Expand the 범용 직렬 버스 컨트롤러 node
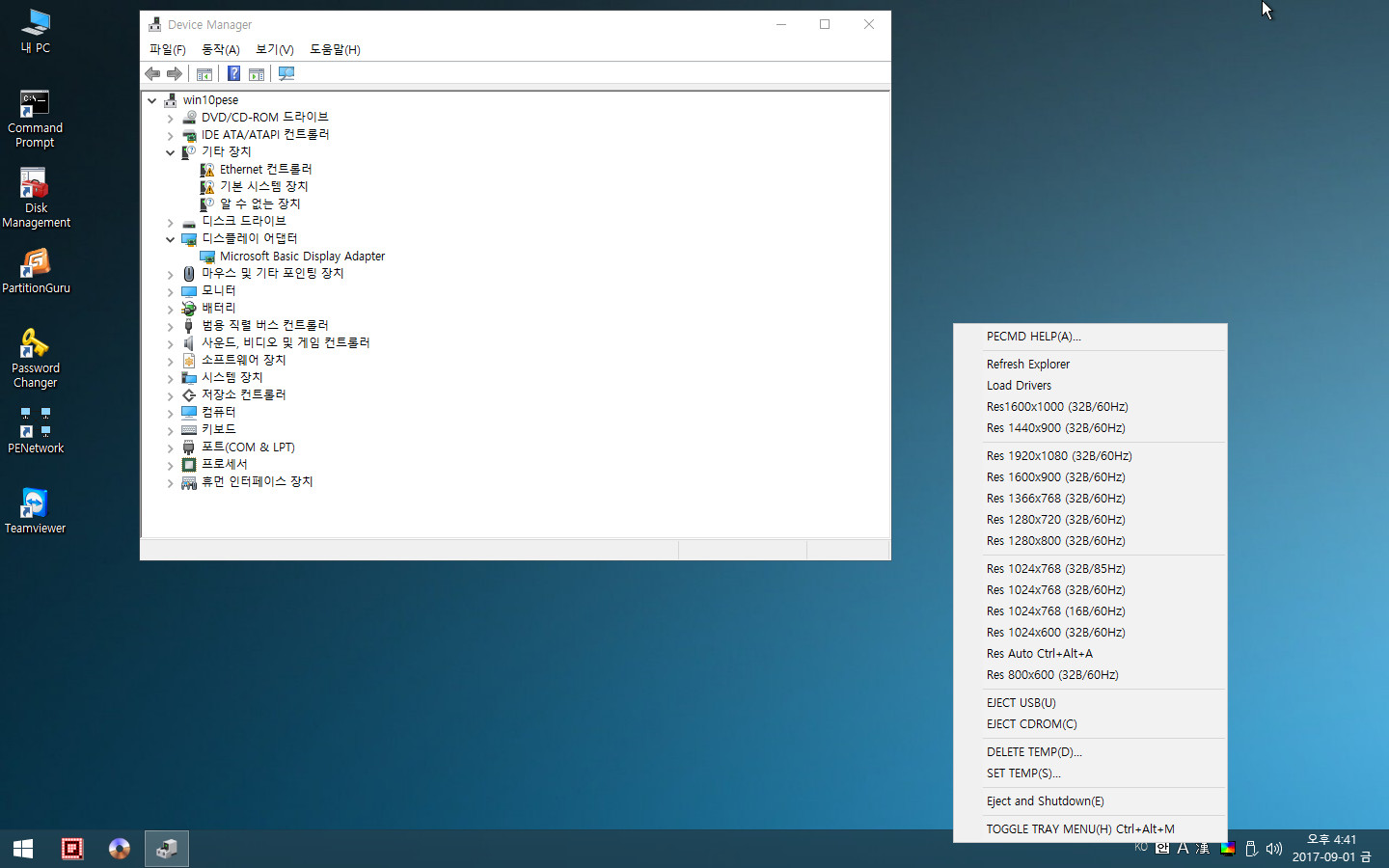This screenshot has height=868, width=1389. [171, 326]
